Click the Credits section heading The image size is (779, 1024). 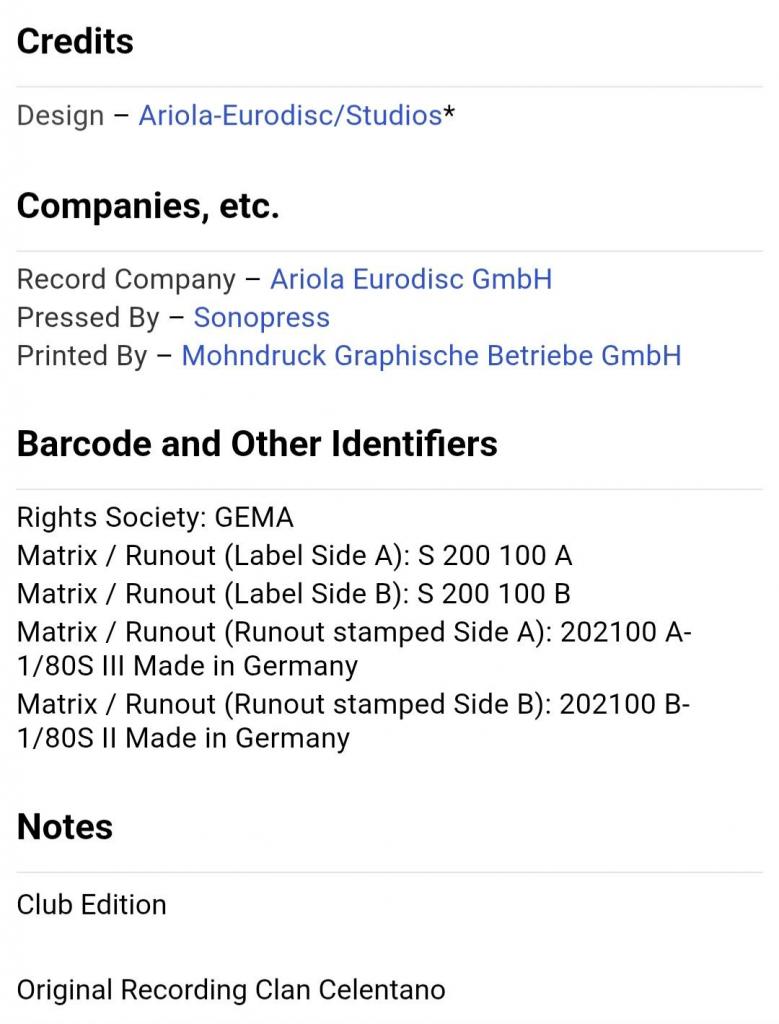[x=75, y=41]
